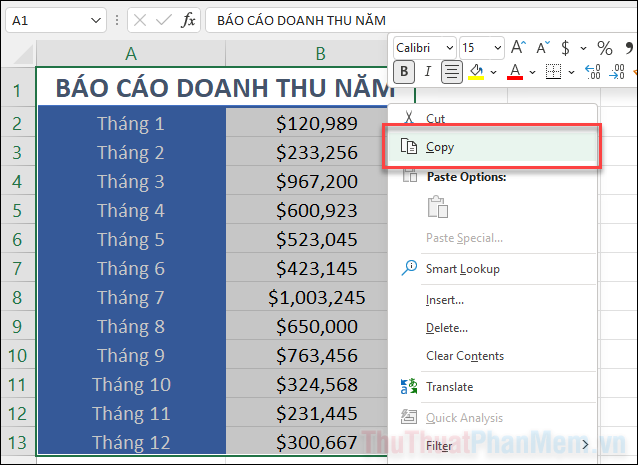Click Smart Lookup in context menu
Viewport: 638px width, 465px height.
click(x=462, y=269)
